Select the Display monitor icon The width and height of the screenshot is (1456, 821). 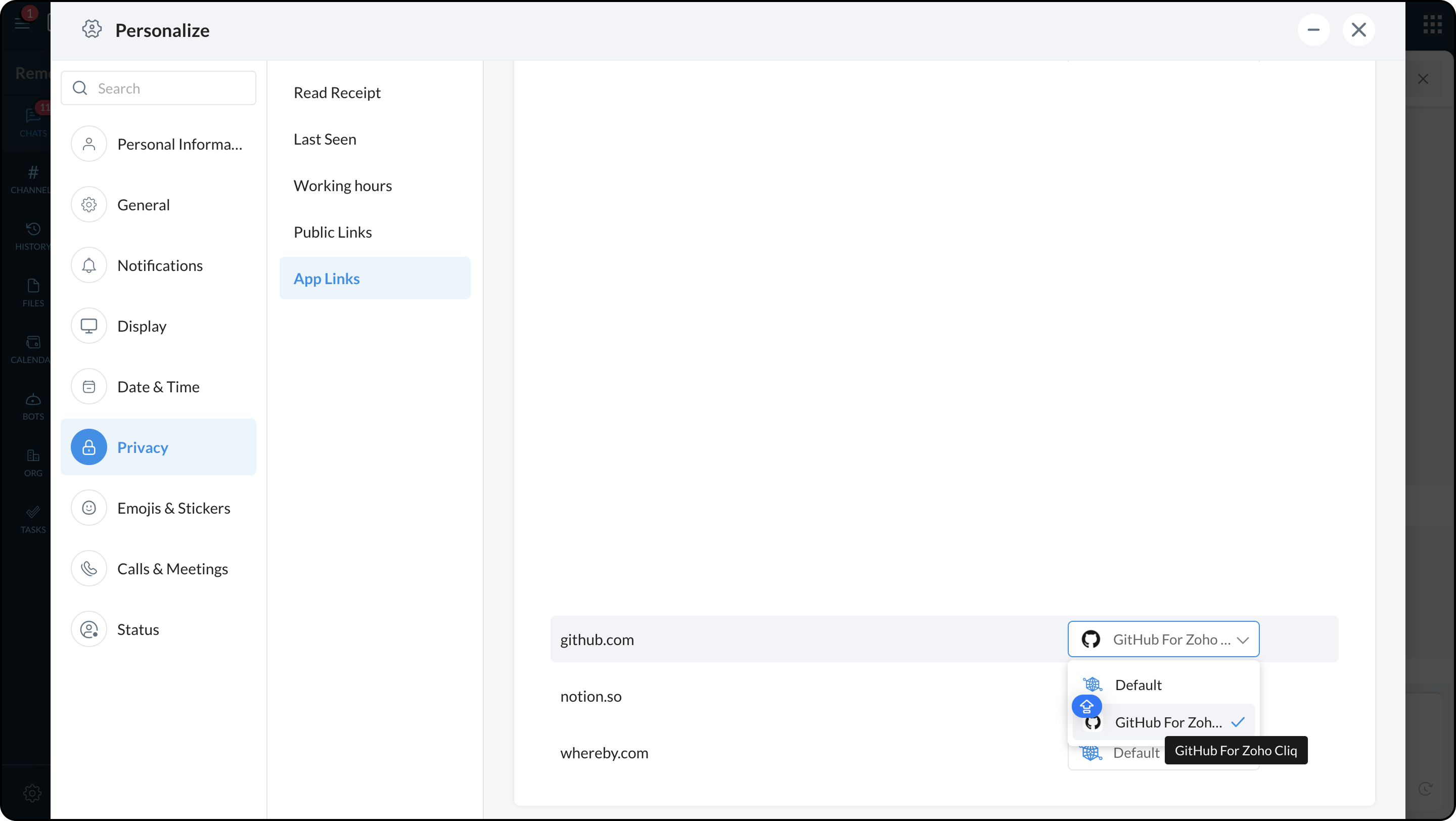(x=89, y=326)
